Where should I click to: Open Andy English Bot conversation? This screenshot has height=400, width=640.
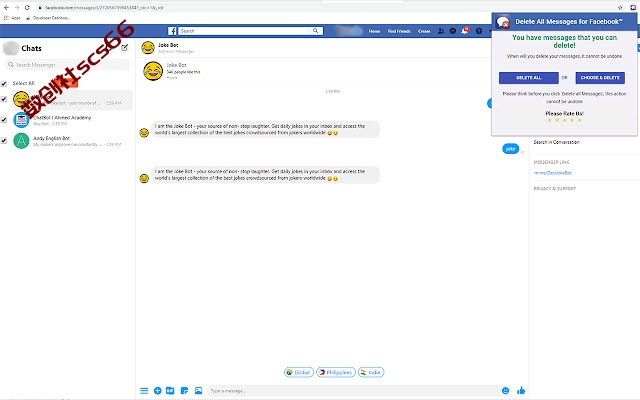[x=72, y=141]
